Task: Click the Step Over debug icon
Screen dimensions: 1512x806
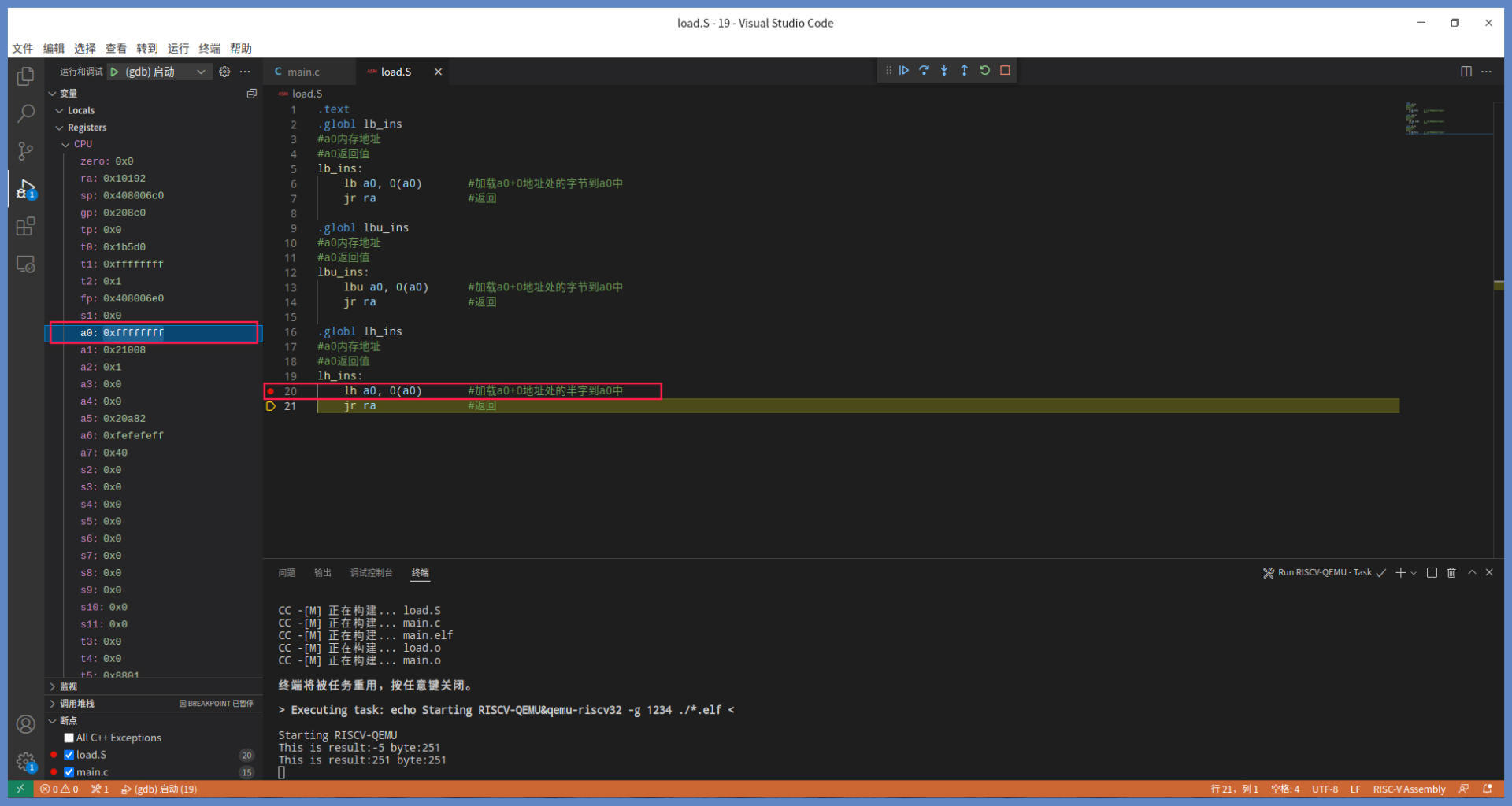Action: coord(924,71)
